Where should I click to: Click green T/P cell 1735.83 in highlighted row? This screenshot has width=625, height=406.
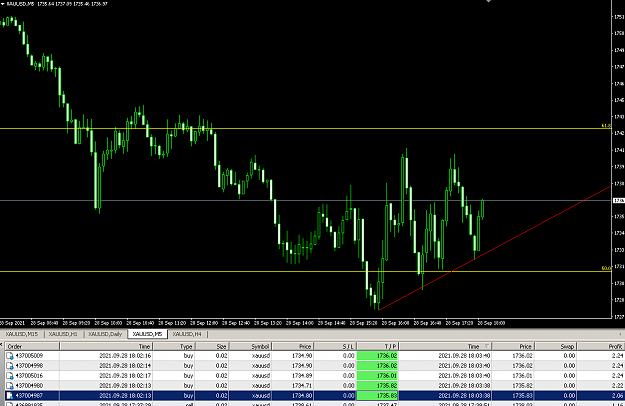click(x=377, y=396)
